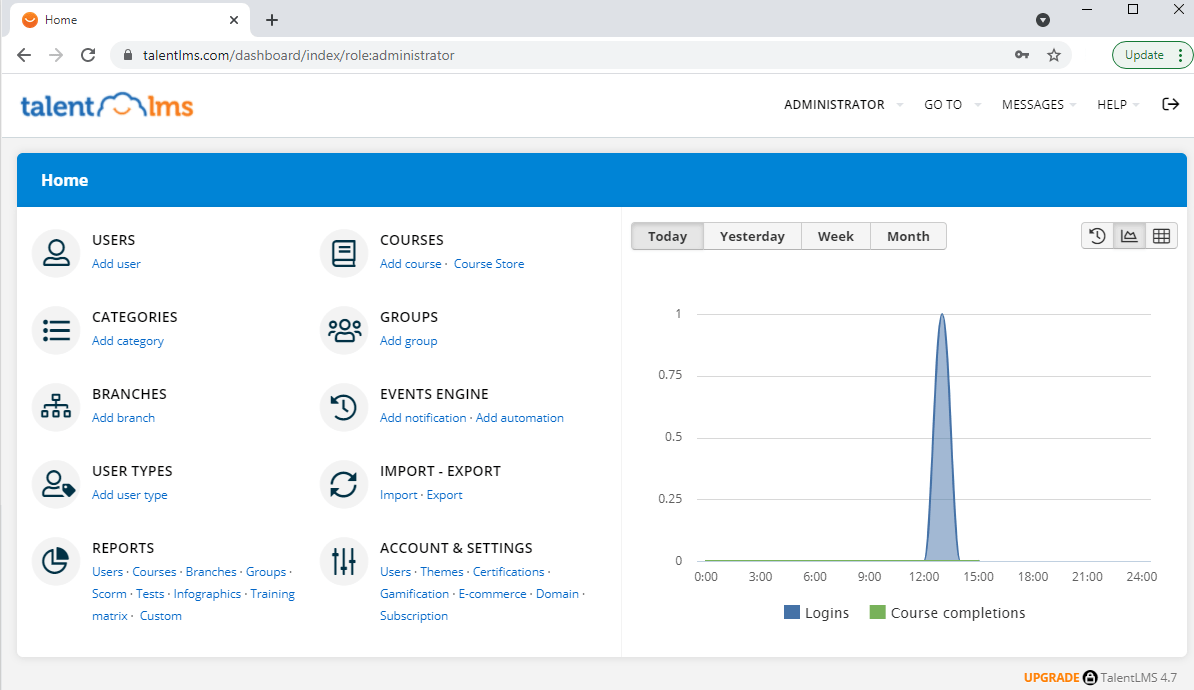This screenshot has width=1194, height=690.
Task: Open the Subscription settings link
Action: pos(413,615)
